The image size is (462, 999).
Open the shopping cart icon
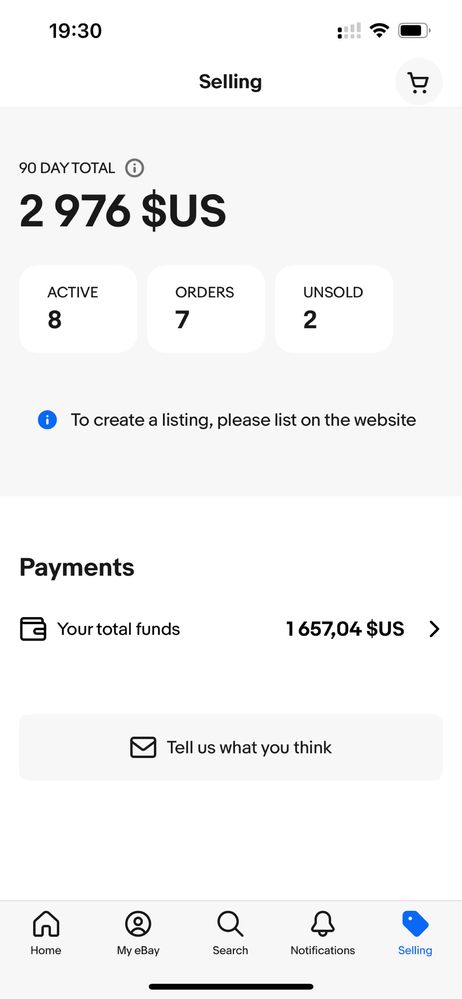pos(419,82)
